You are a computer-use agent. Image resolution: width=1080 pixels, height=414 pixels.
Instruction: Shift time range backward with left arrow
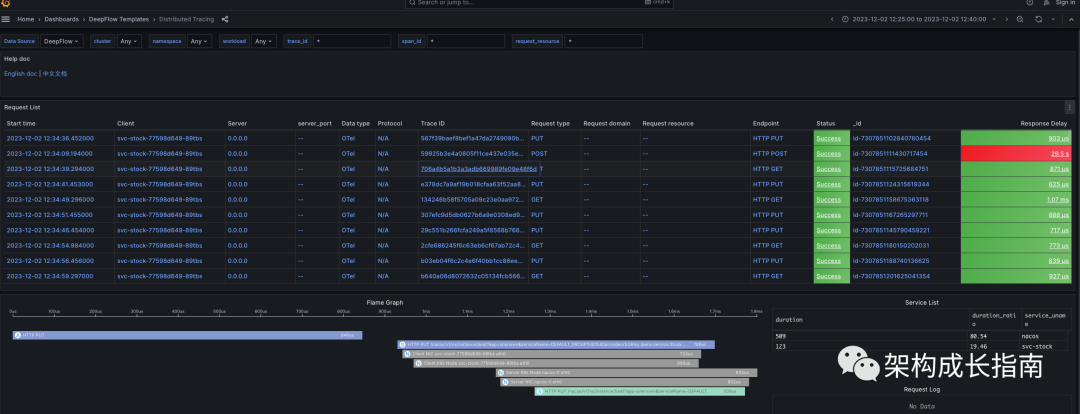(x=831, y=19)
